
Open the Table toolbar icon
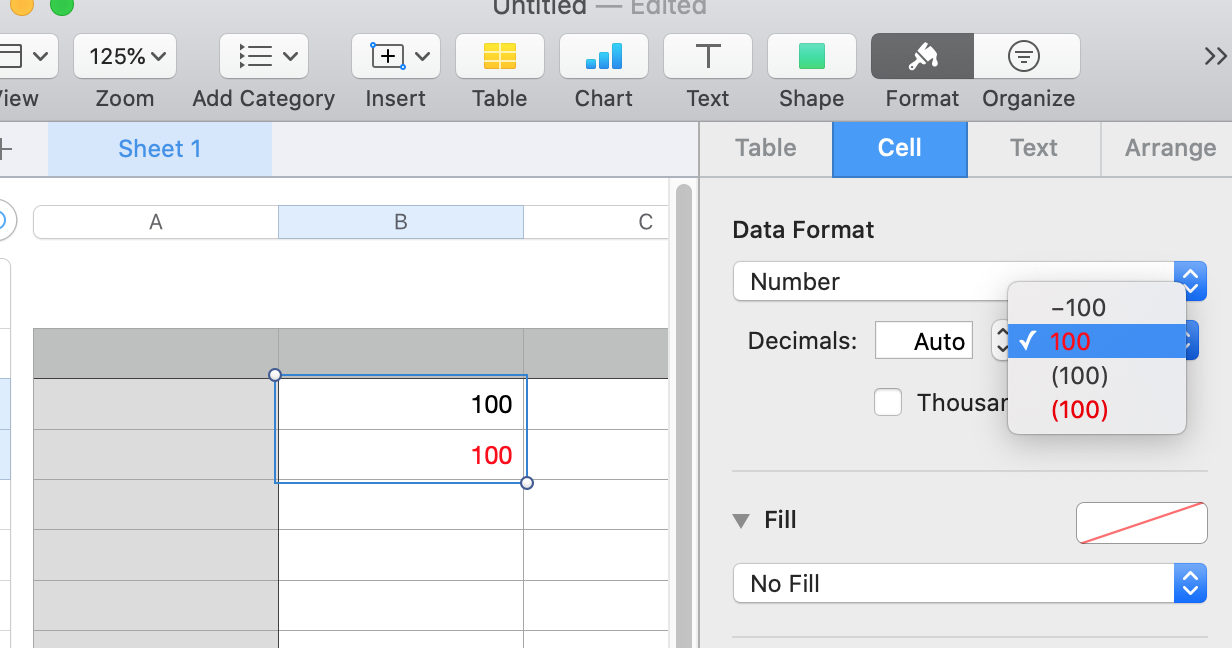pyautogui.click(x=499, y=56)
